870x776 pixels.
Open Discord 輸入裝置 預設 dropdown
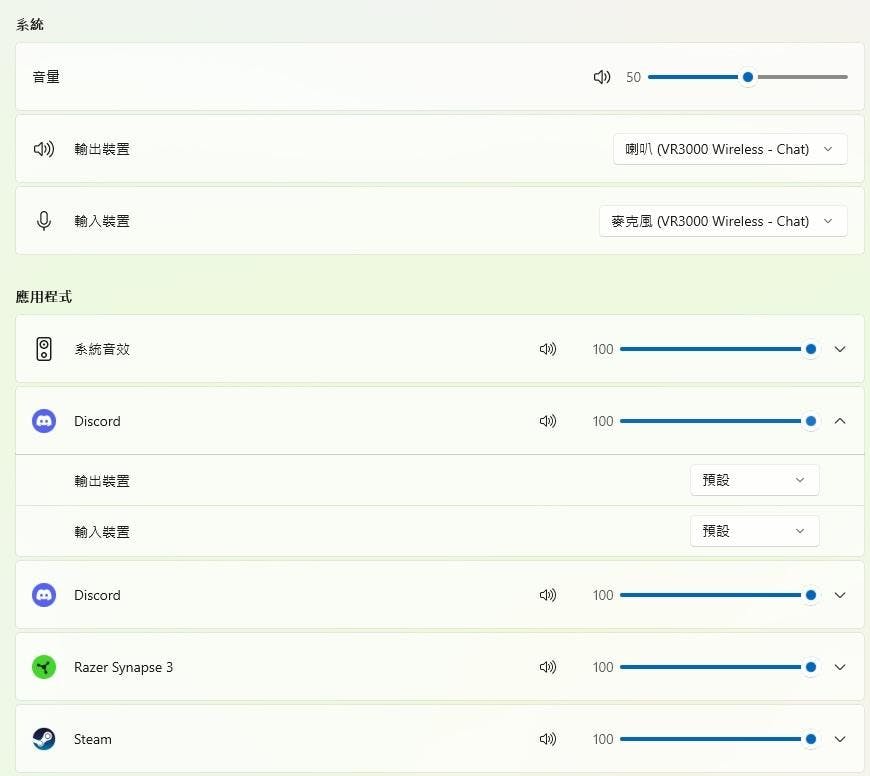(755, 531)
